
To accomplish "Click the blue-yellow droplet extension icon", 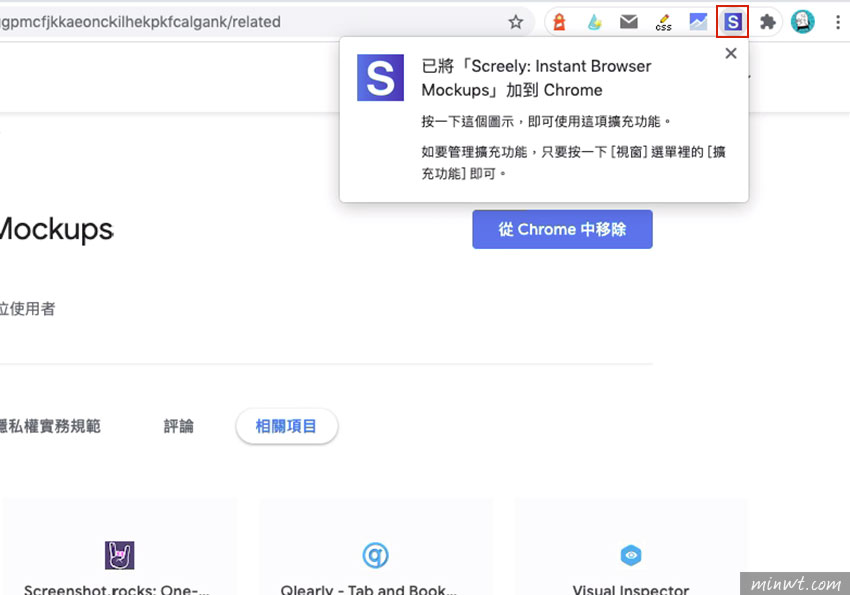I will click(x=594, y=22).
